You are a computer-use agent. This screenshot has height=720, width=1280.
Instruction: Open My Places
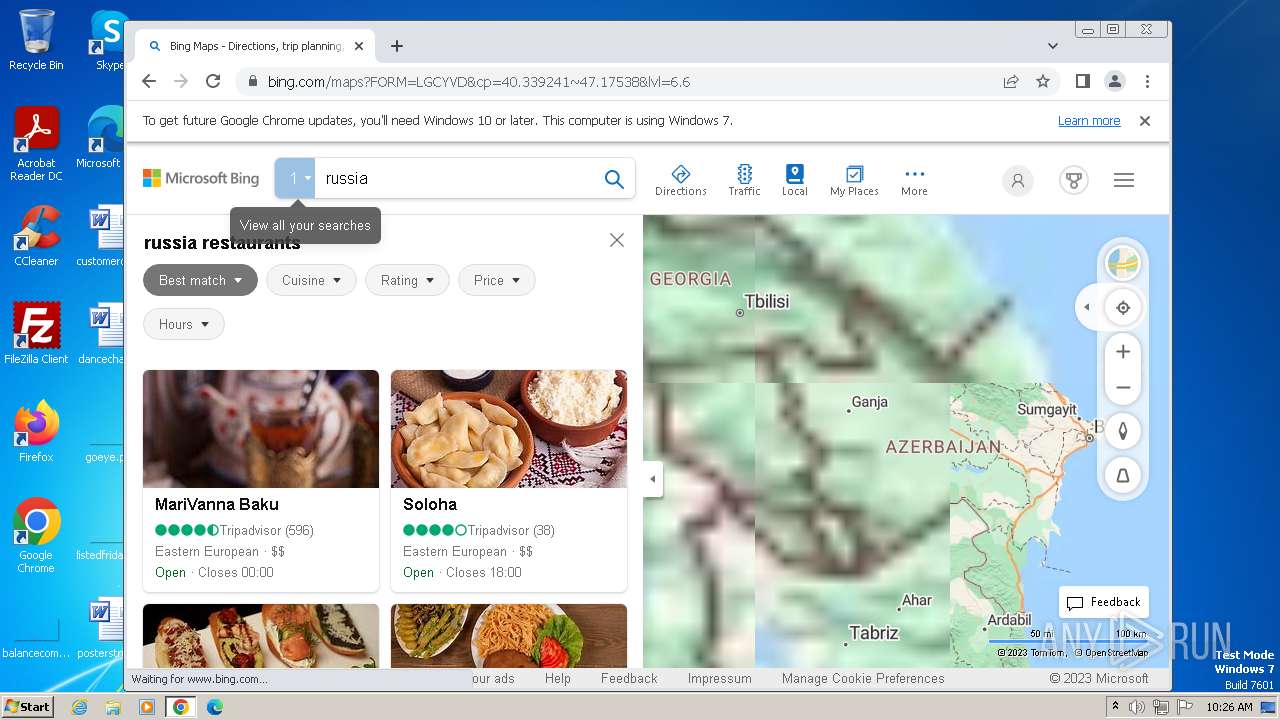tap(854, 180)
